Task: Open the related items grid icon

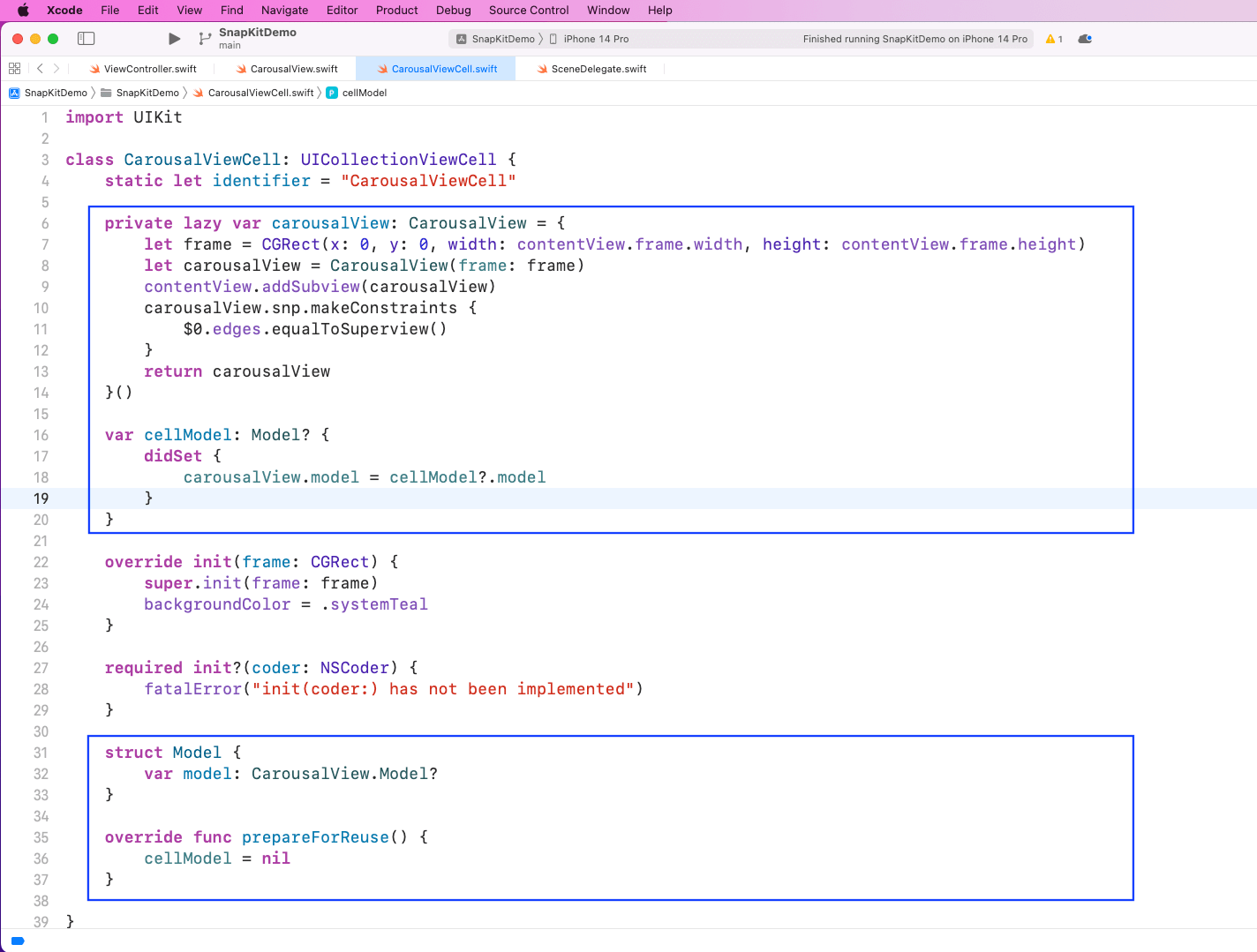Action: click(x=14, y=69)
